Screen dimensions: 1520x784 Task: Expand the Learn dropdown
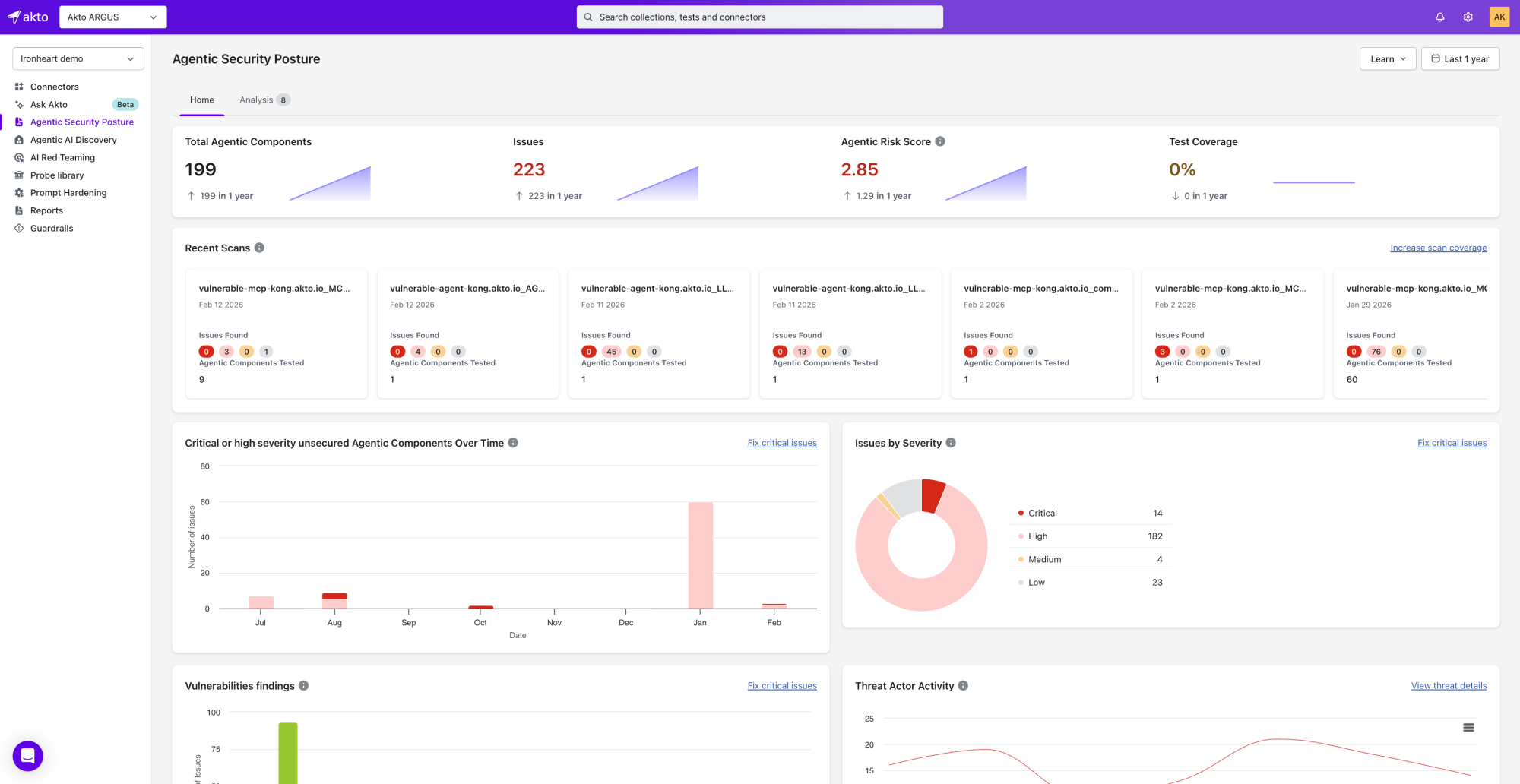coord(1388,58)
